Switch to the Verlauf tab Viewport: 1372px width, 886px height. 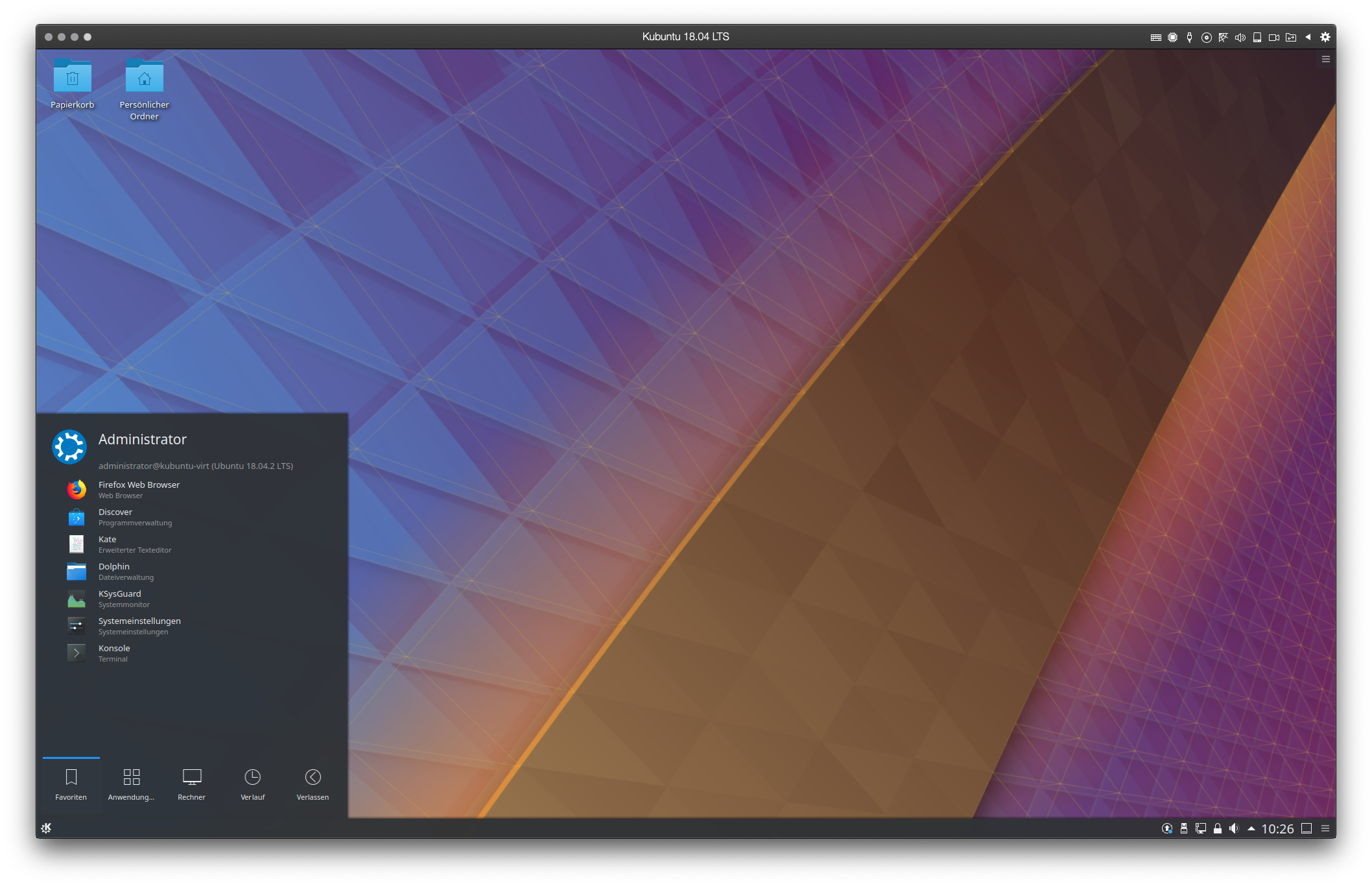pos(253,785)
